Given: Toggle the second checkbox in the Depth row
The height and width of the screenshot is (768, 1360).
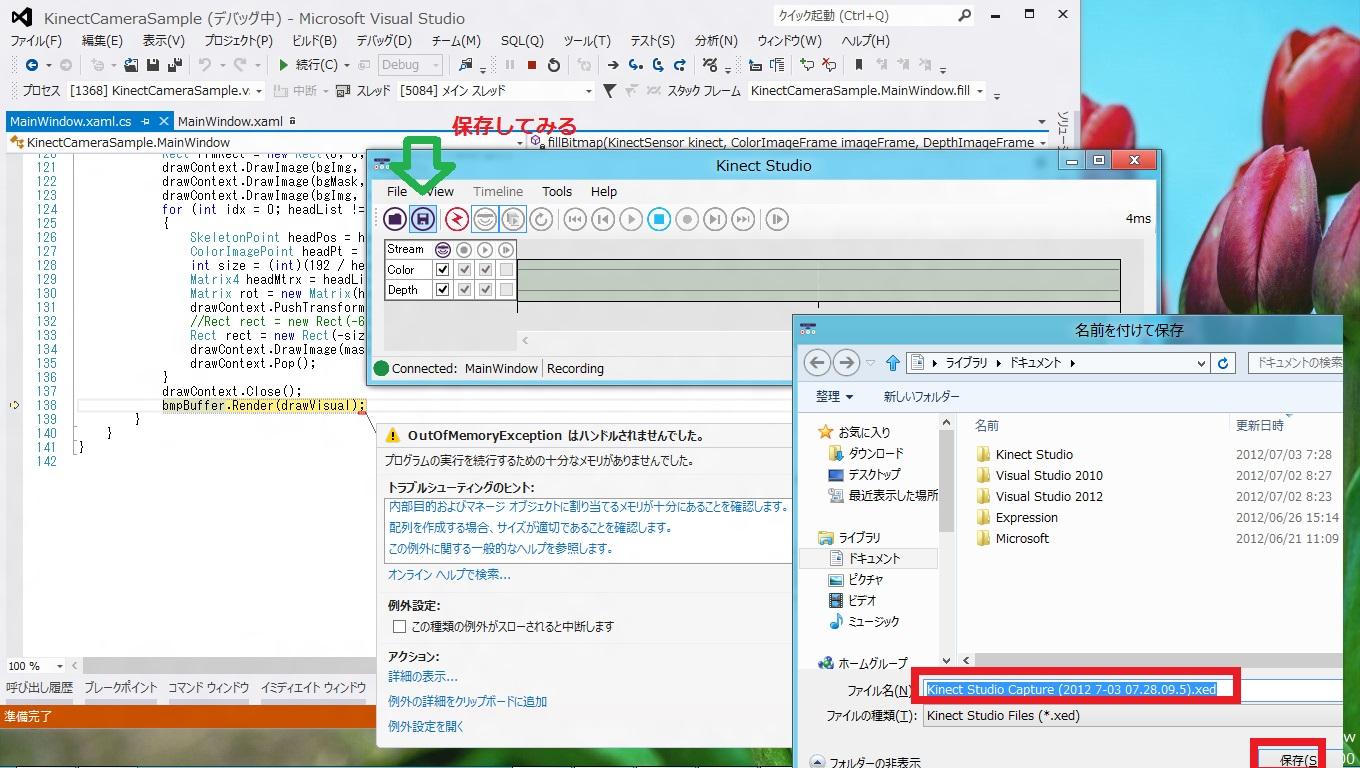Looking at the screenshot, I should (x=464, y=290).
